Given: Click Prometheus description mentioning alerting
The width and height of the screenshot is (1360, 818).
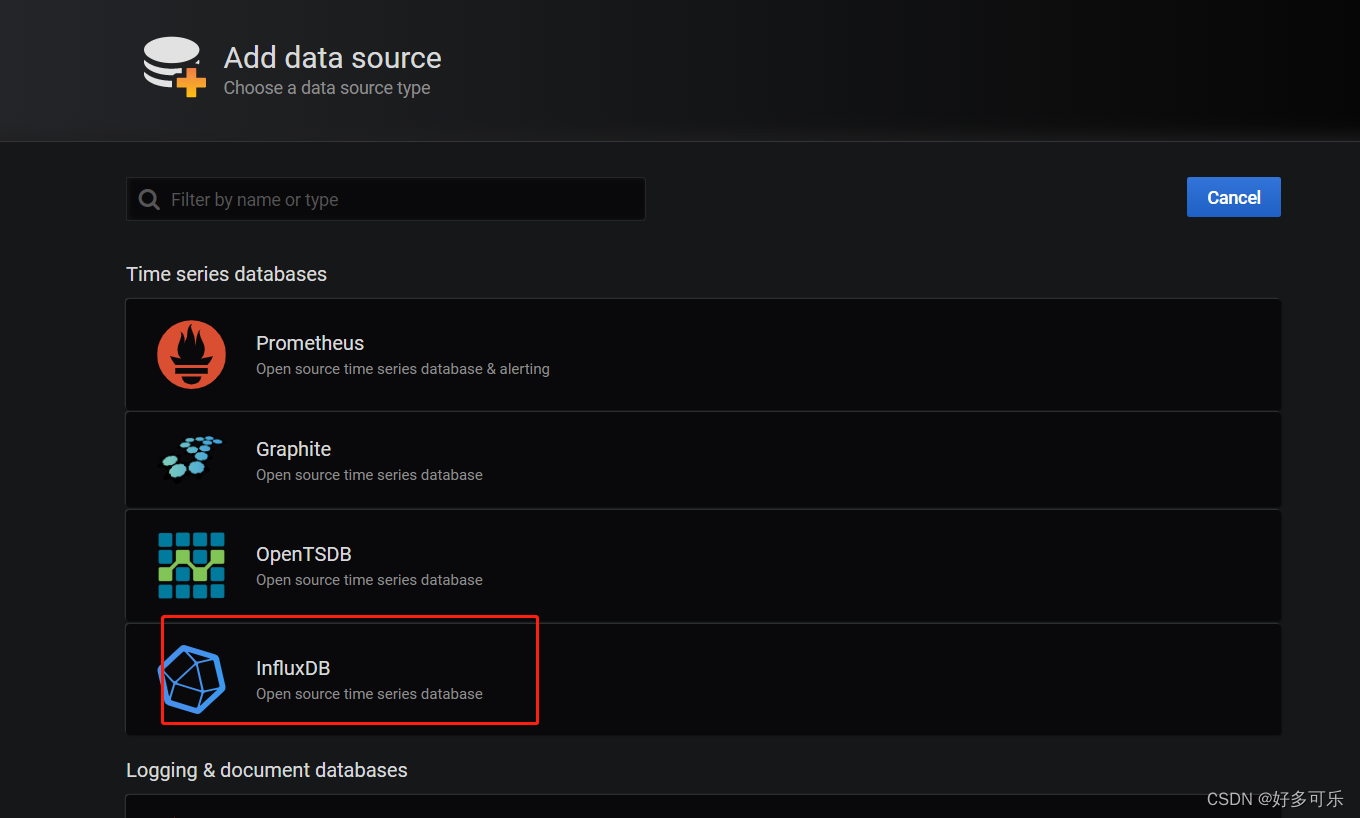Looking at the screenshot, I should 403,369.
